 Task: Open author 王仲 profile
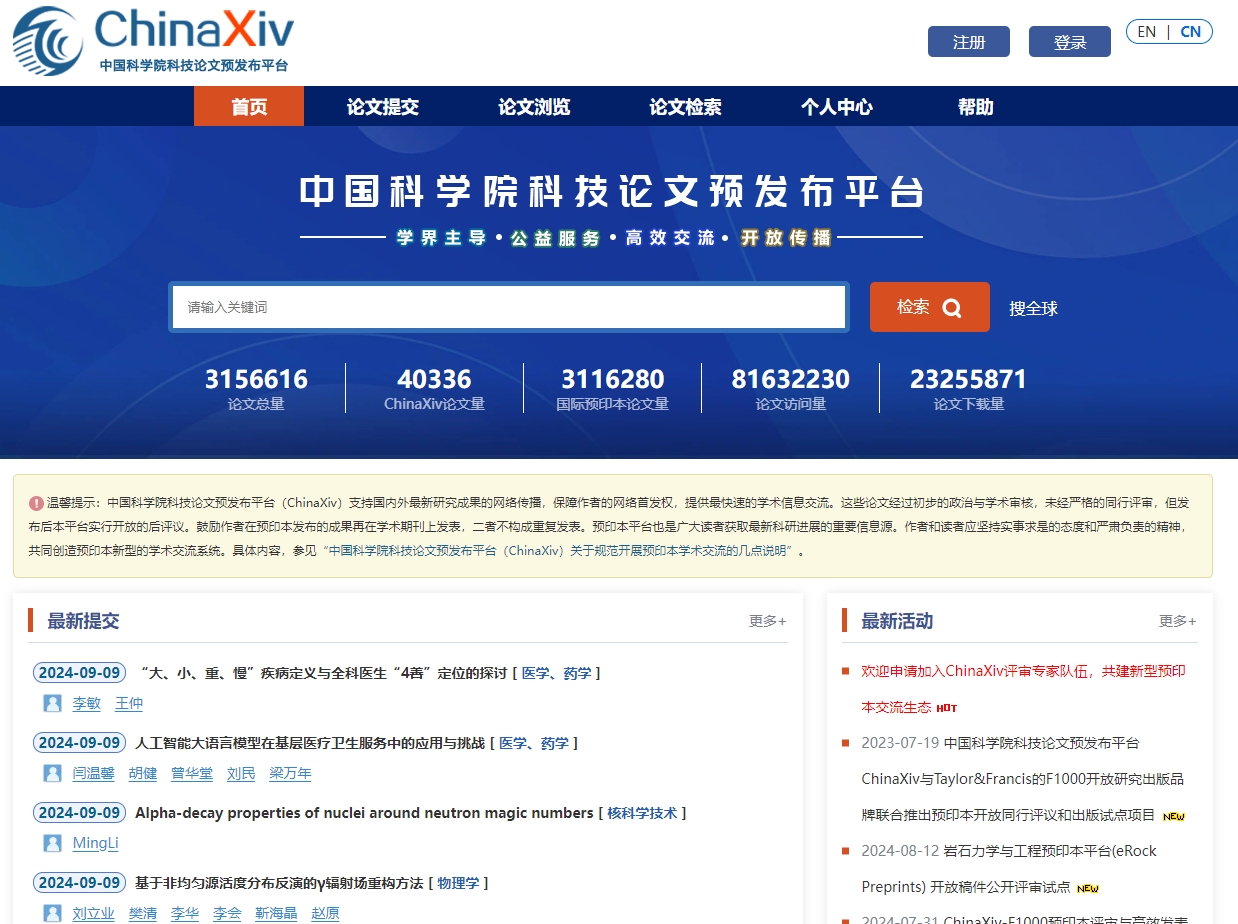pyautogui.click(x=129, y=704)
